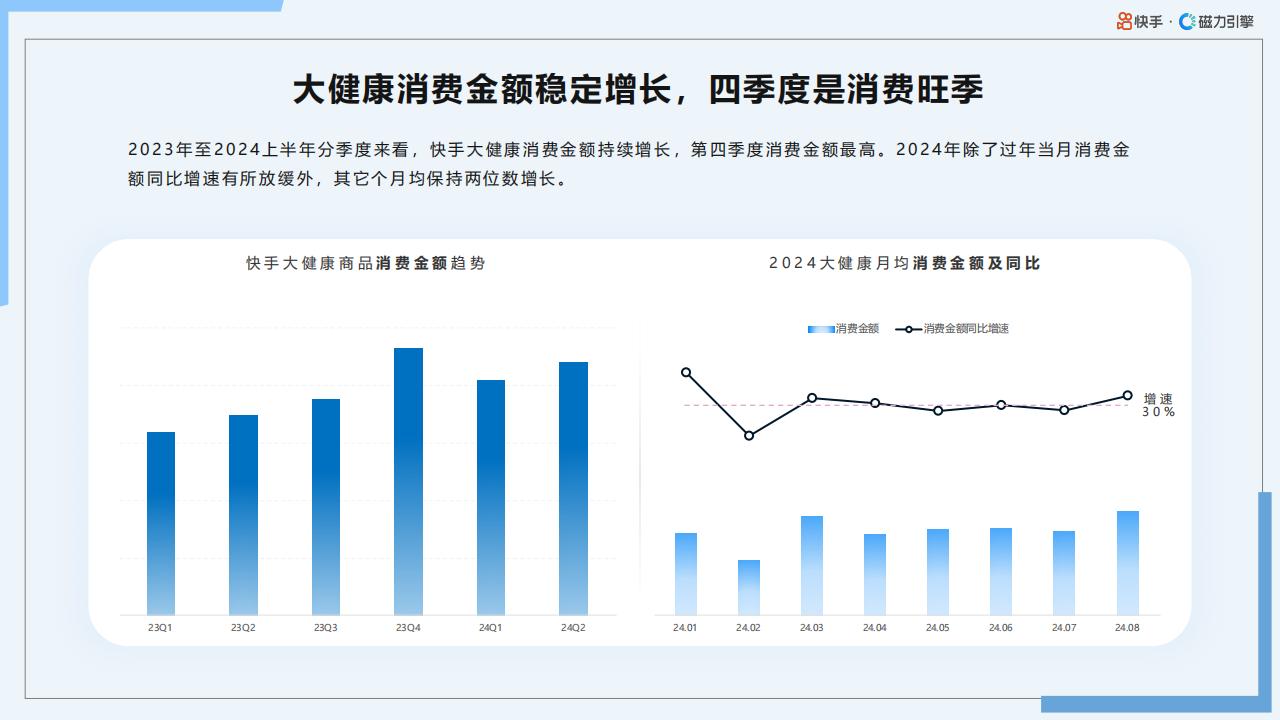Click the 消费金额同比增速 legend line marker
The image size is (1280, 720).
908,329
